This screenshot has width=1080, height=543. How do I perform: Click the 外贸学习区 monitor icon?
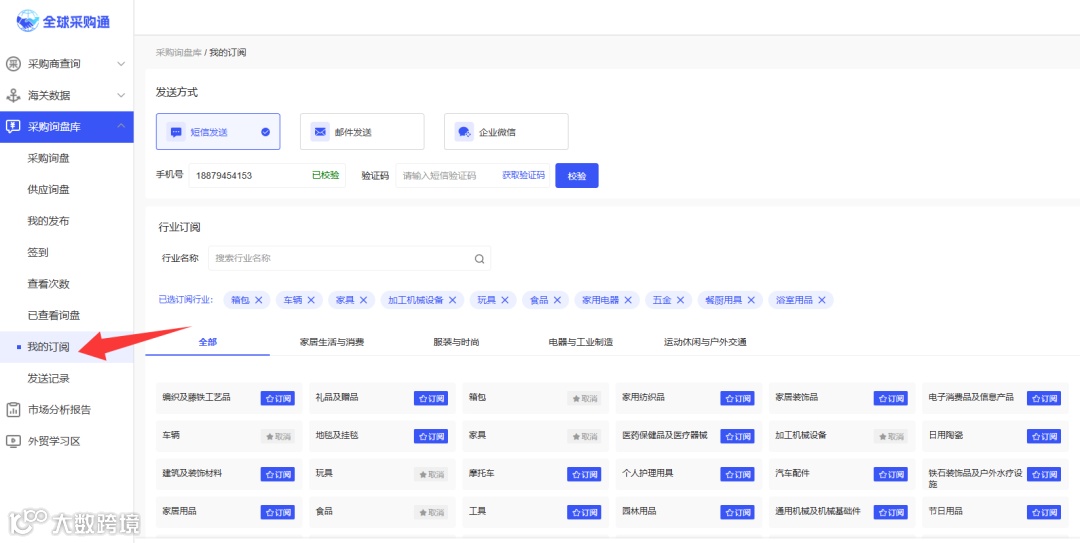coord(13,441)
